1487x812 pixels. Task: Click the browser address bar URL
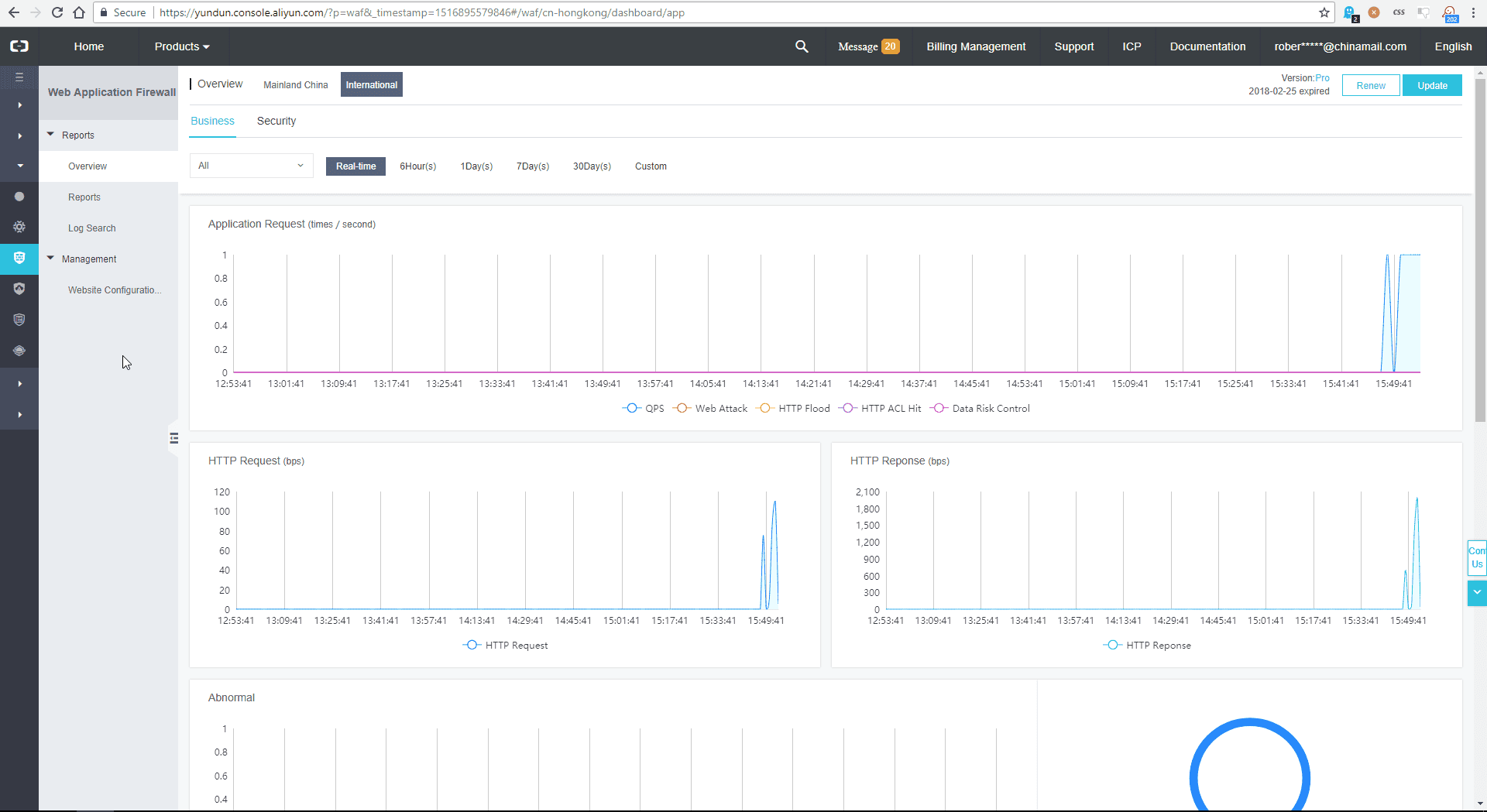[x=422, y=12]
